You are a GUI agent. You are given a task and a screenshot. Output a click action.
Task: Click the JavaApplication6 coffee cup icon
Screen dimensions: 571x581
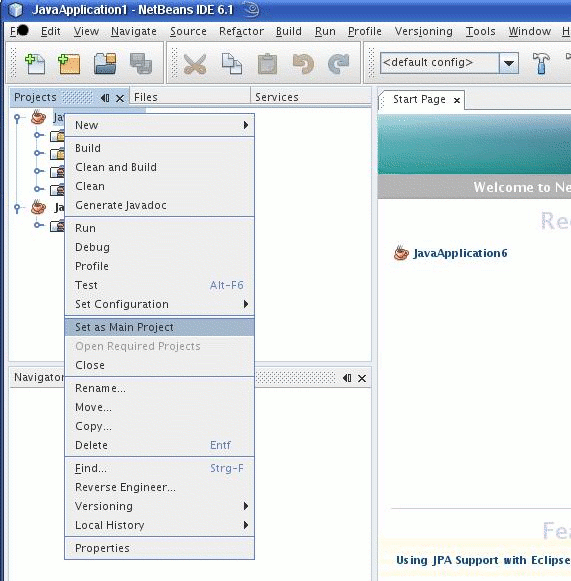coord(401,253)
